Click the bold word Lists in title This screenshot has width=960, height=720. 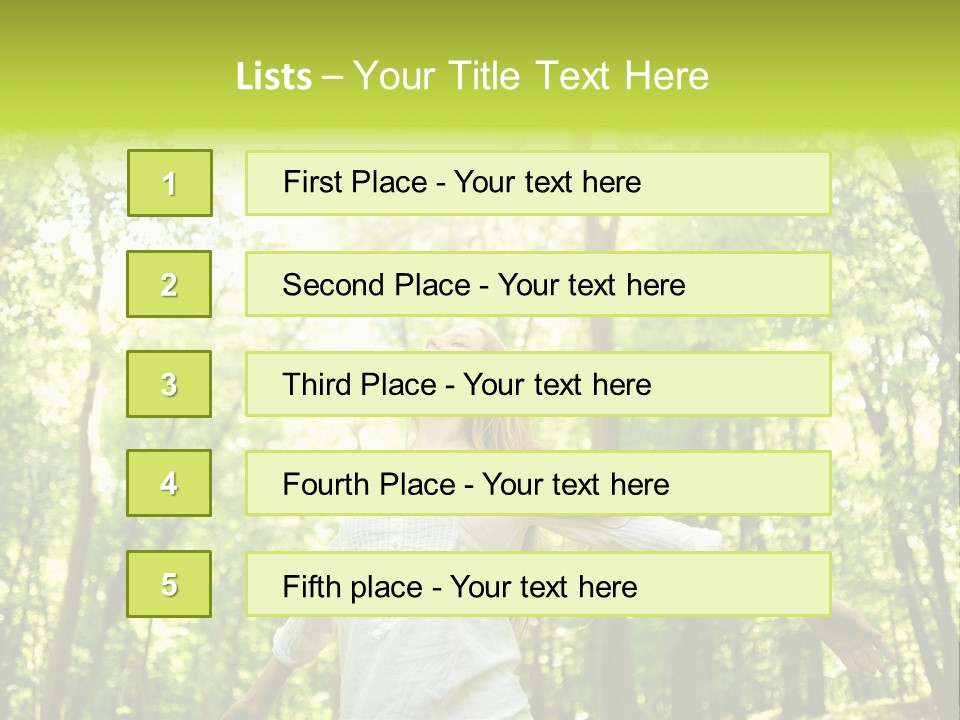coord(273,76)
